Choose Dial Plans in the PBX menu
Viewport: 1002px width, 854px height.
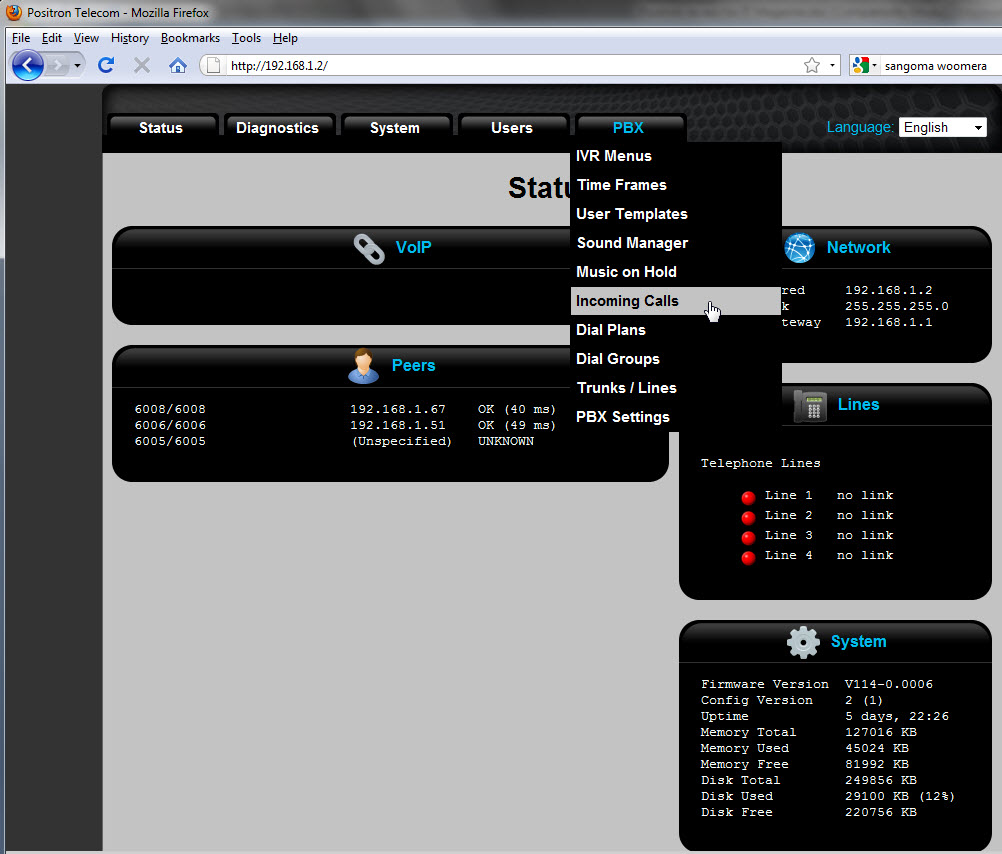611,330
